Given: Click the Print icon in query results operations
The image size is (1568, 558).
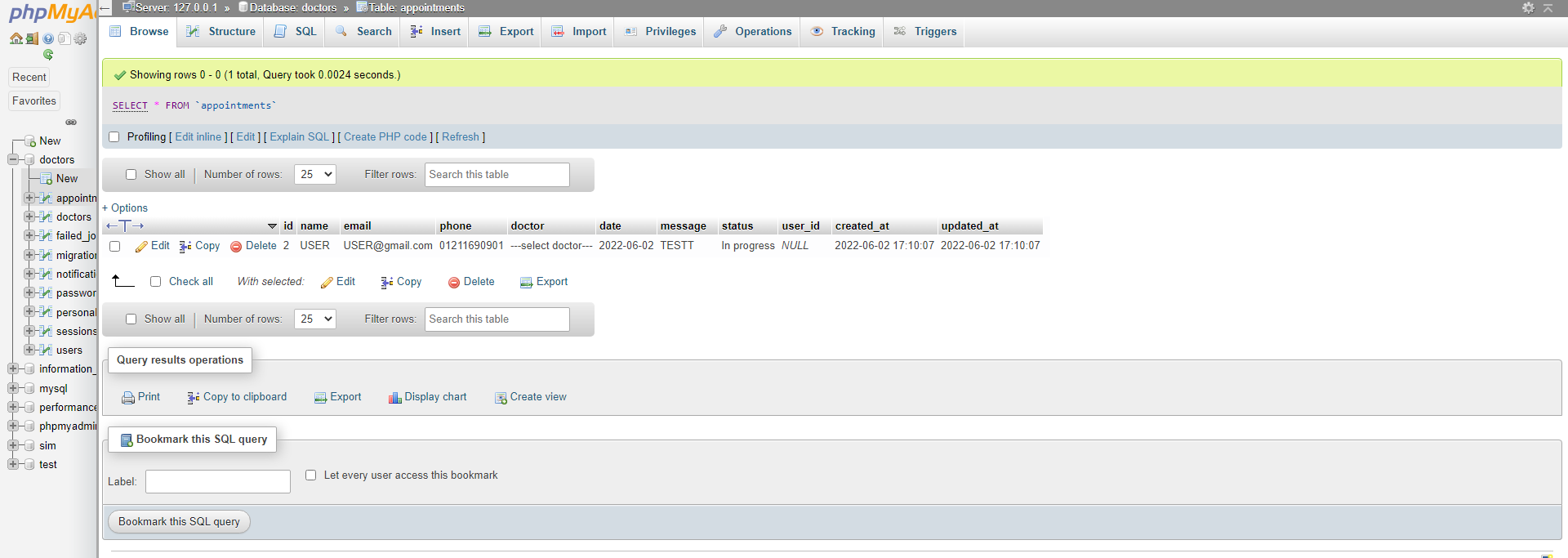Looking at the screenshot, I should (x=128, y=398).
